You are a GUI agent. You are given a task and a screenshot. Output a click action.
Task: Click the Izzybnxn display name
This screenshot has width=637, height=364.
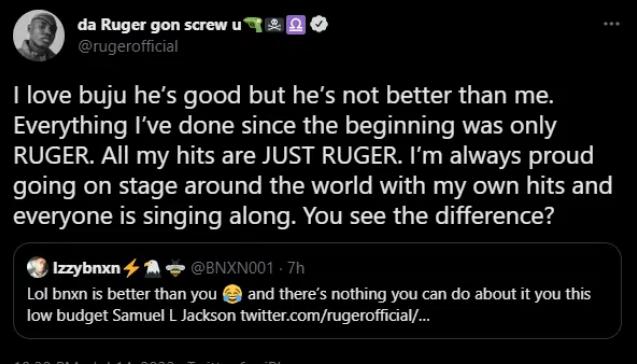coord(87,268)
